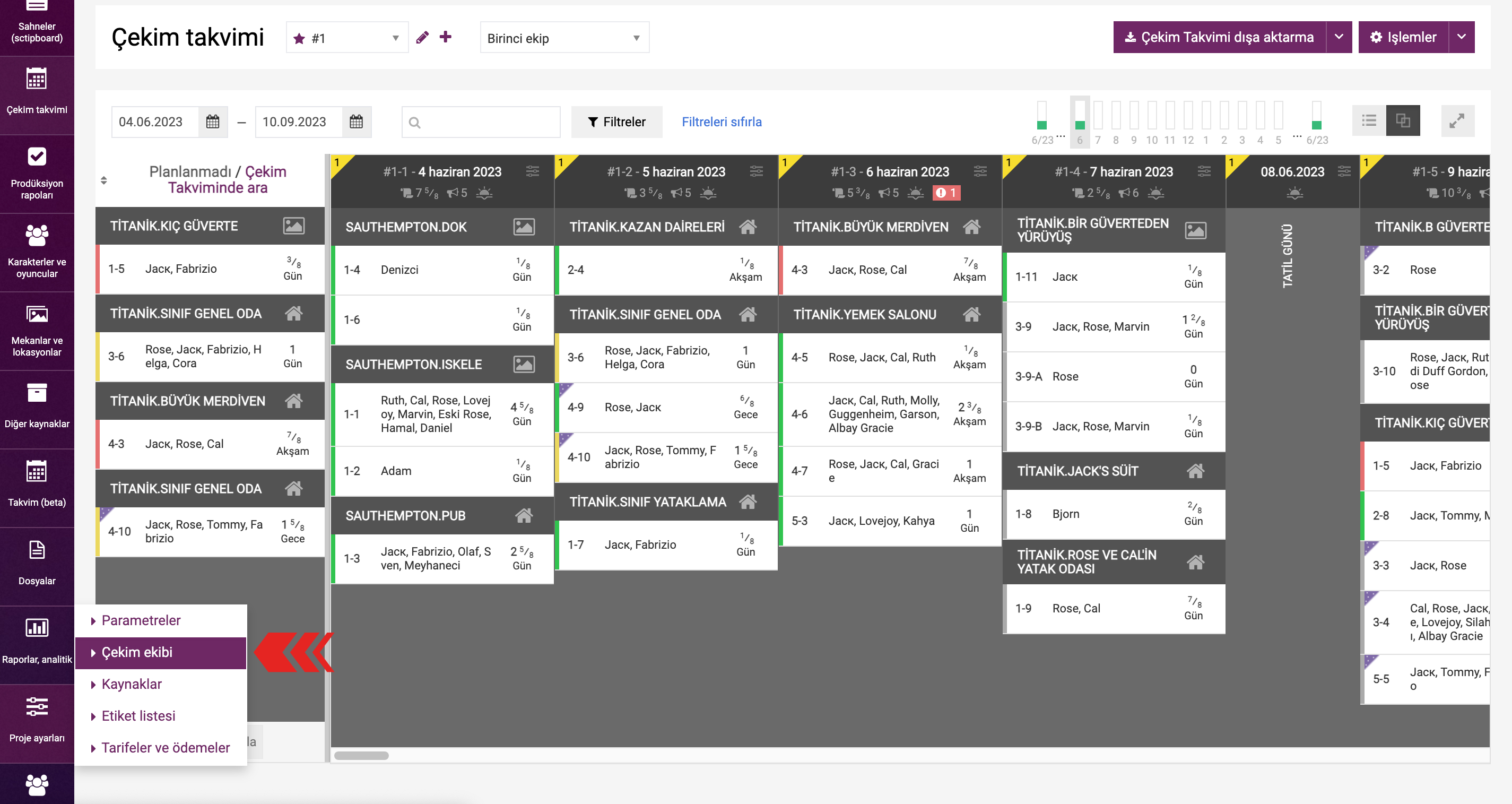The image size is (1512, 804).
Task: Expand schedule to fullscreen
Action: 1457,121
